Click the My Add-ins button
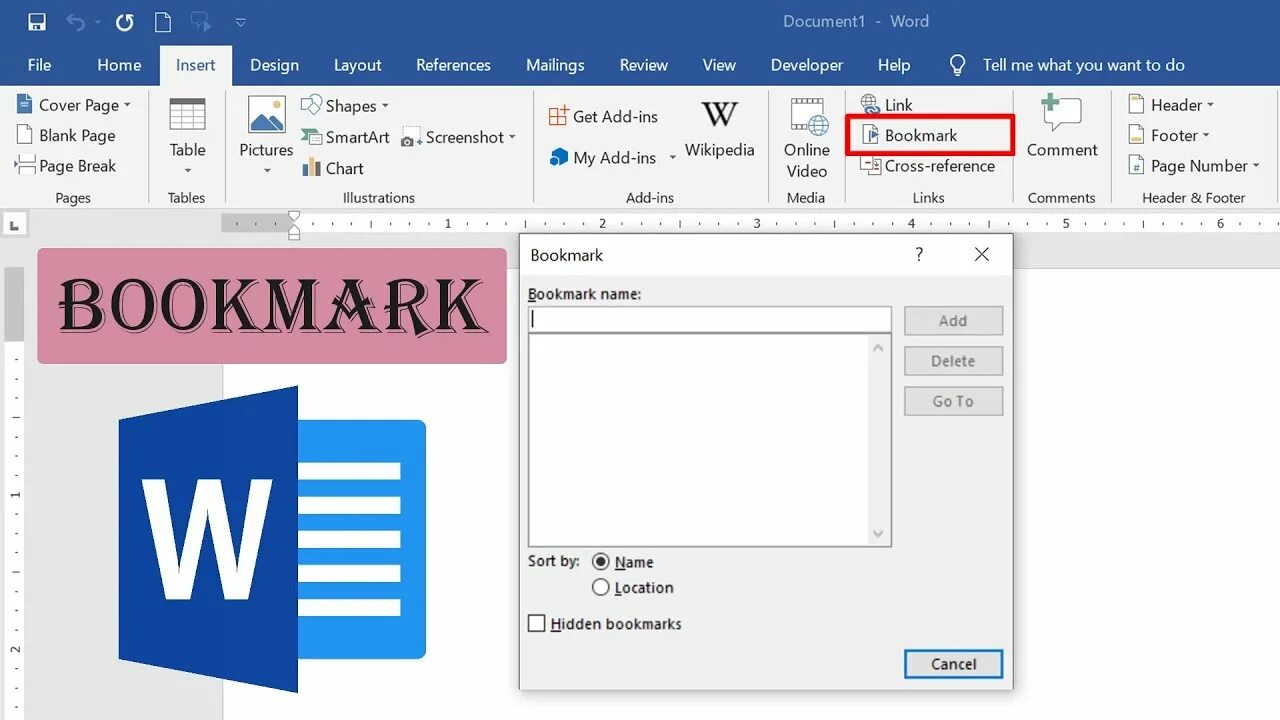 (603, 158)
